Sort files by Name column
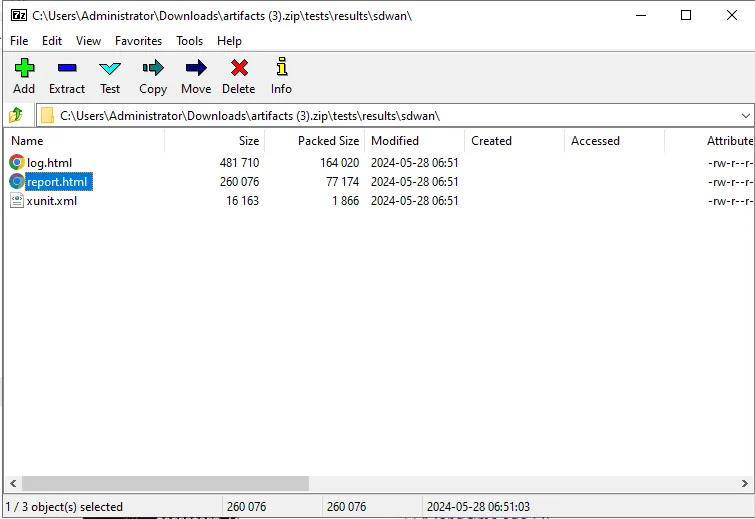The height and width of the screenshot is (519, 755). coord(27,141)
